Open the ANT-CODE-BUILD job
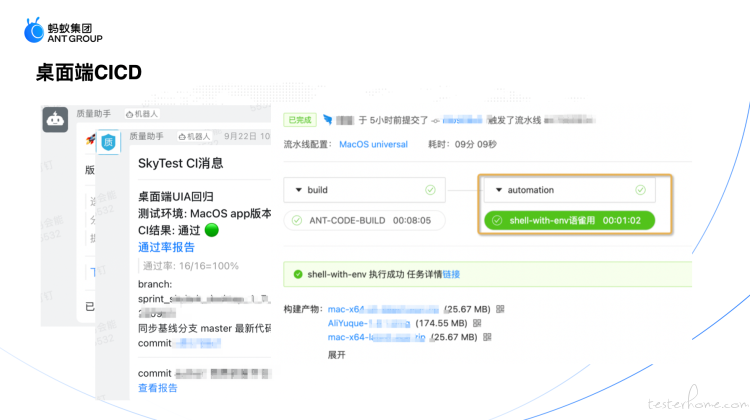750x420 pixels. 364,221
